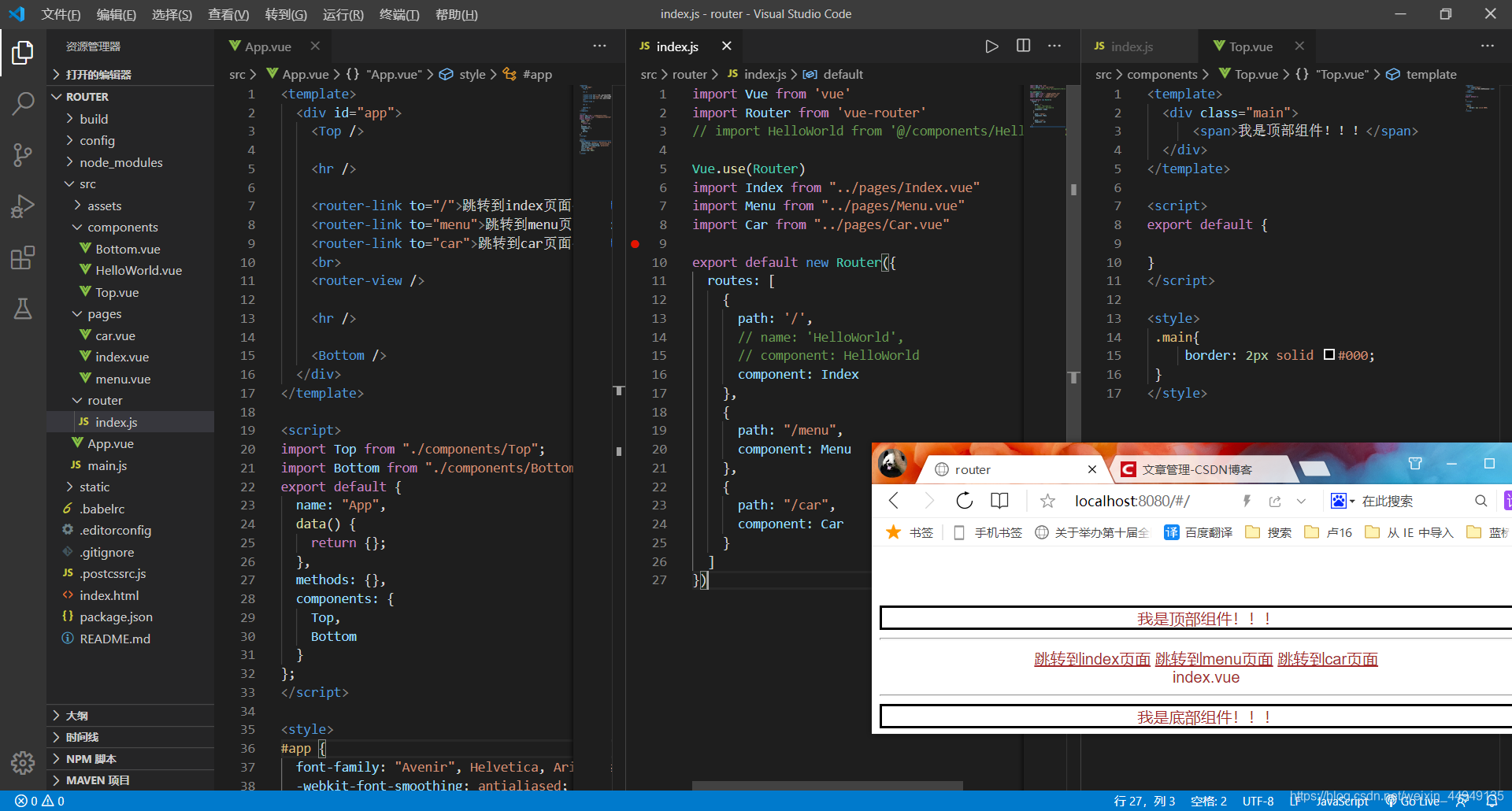Collapse the src folder
The width and height of the screenshot is (1512, 811).
point(131,183)
